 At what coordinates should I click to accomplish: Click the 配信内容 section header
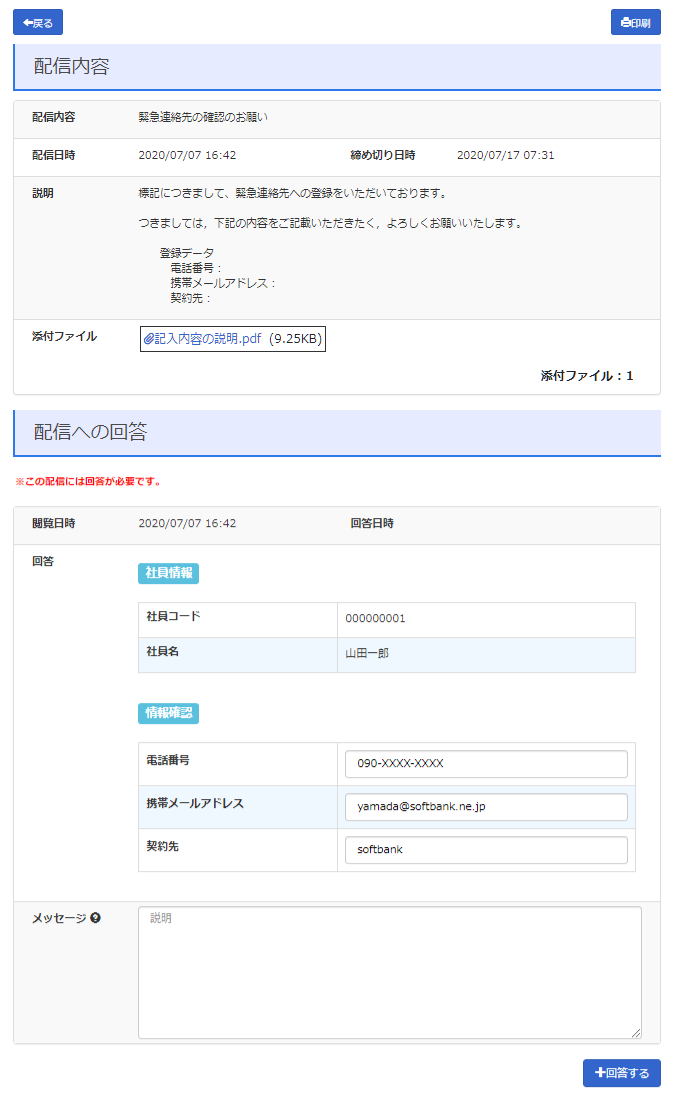(72, 67)
